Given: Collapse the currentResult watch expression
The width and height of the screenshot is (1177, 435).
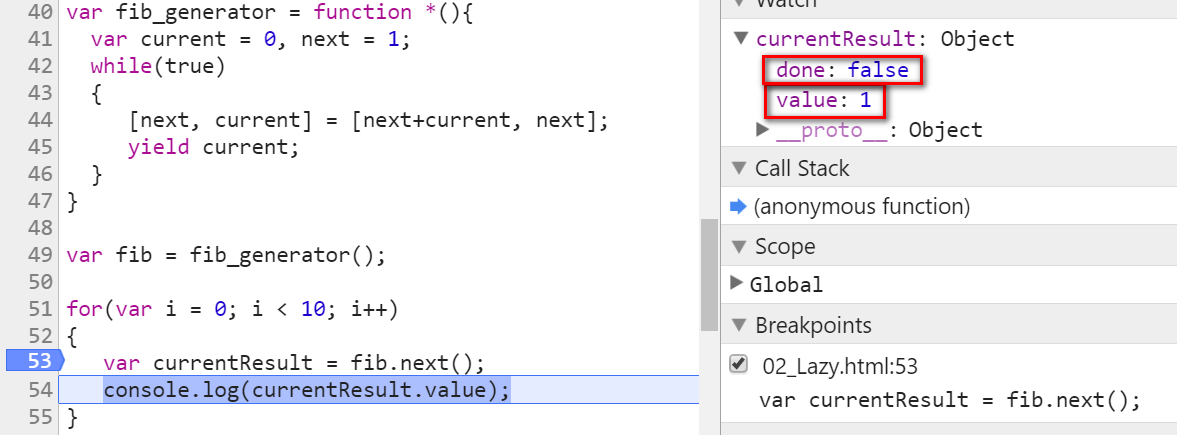Looking at the screenshot, I should coord(742,38).
